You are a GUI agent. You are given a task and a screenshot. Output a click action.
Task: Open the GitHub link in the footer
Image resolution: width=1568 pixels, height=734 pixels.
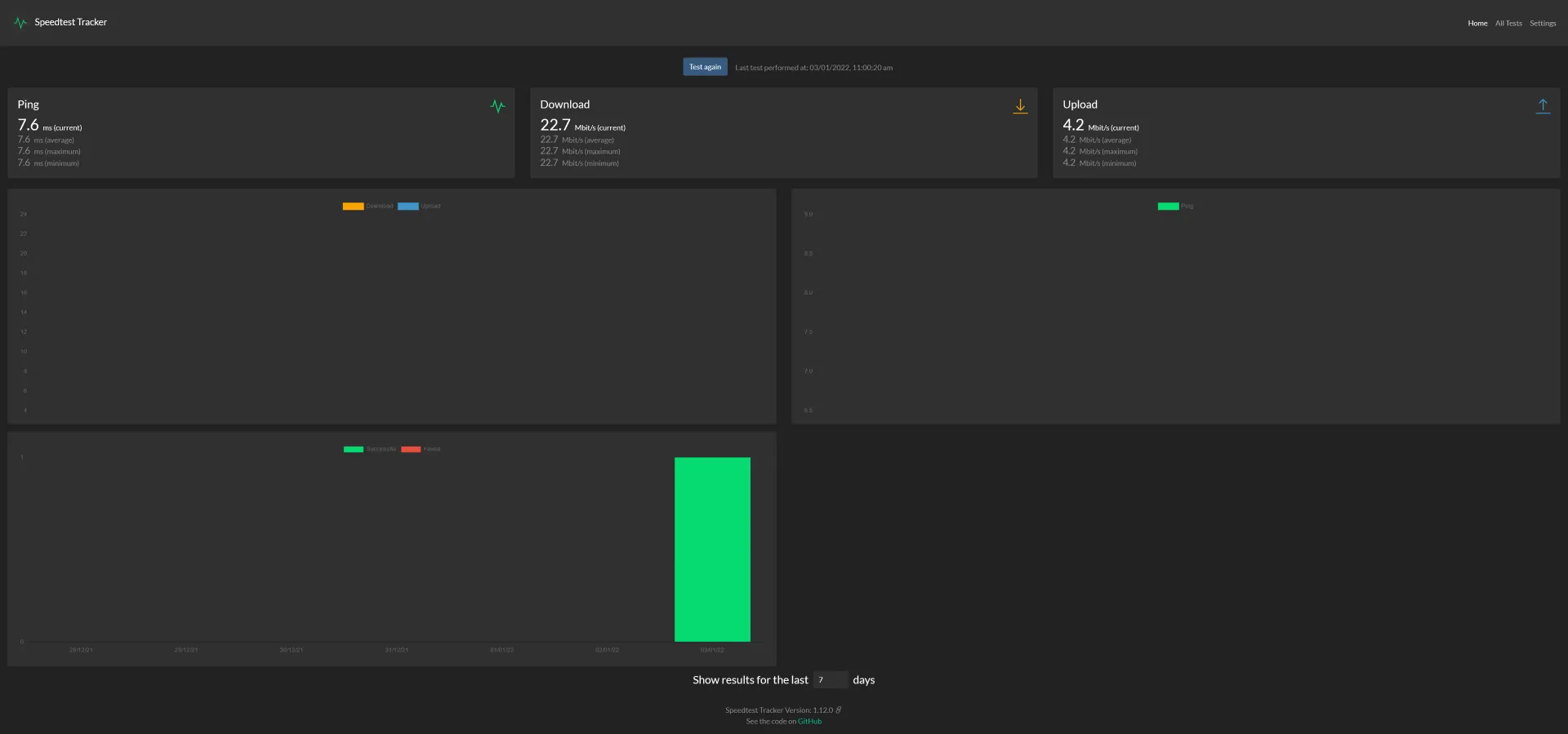coord(809,722)
